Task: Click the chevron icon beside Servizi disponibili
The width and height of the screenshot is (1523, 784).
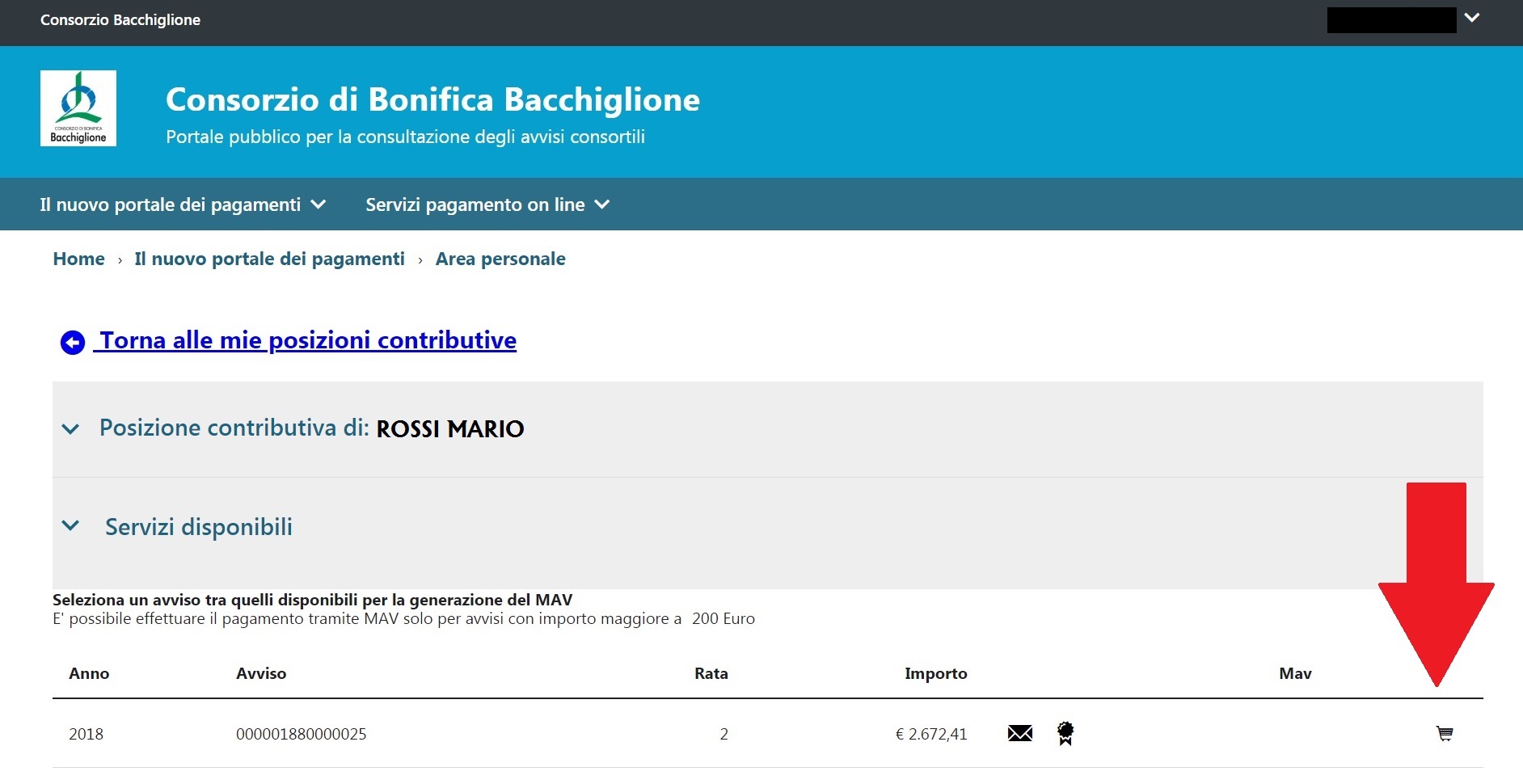Action: click(x=72, y=527)
